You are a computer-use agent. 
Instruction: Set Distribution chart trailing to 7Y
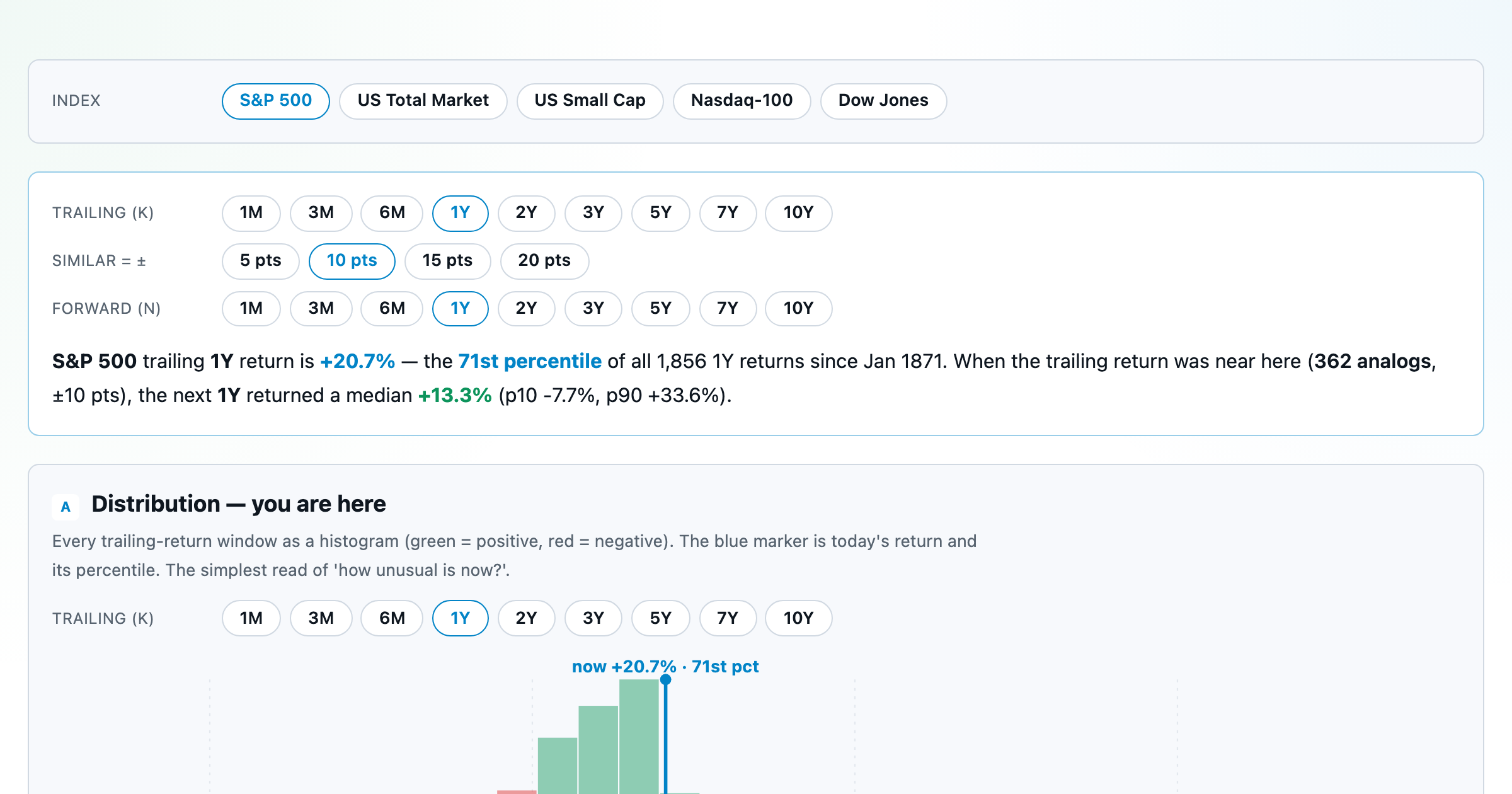pos(728,619)
